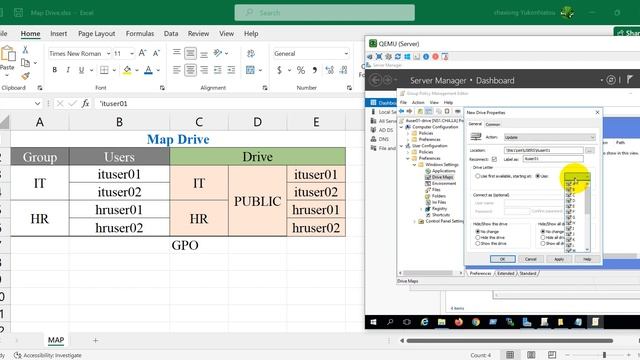Collapse the Computer Configuration tree node

point(402,127)
